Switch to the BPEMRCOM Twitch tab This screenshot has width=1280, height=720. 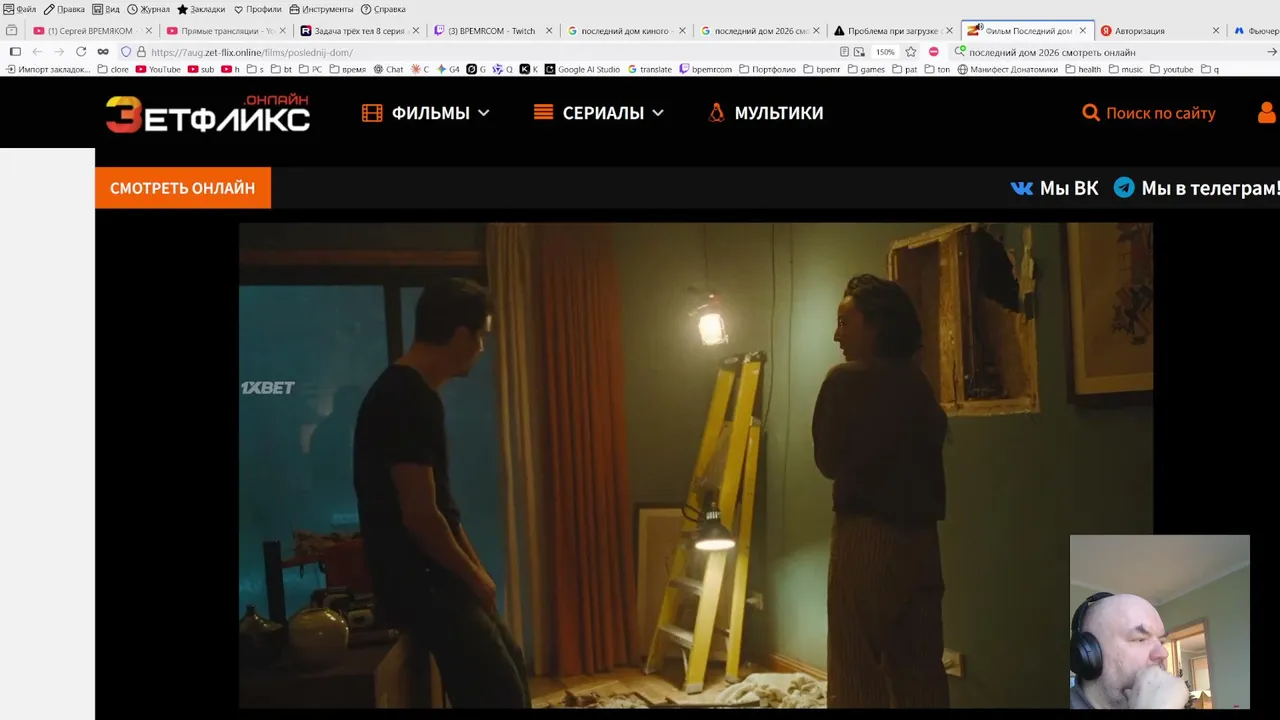493,31
